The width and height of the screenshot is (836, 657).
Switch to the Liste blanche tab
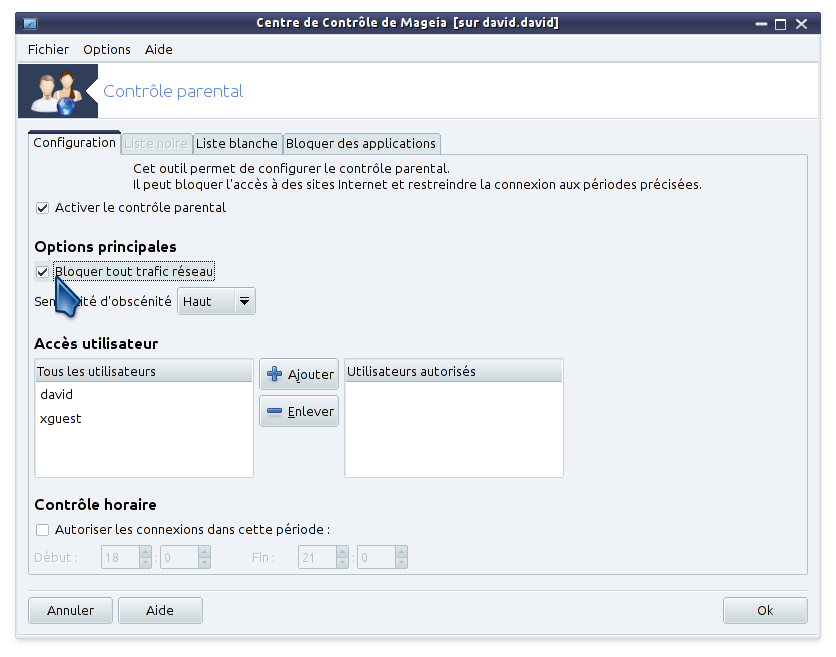pos(237,143)
